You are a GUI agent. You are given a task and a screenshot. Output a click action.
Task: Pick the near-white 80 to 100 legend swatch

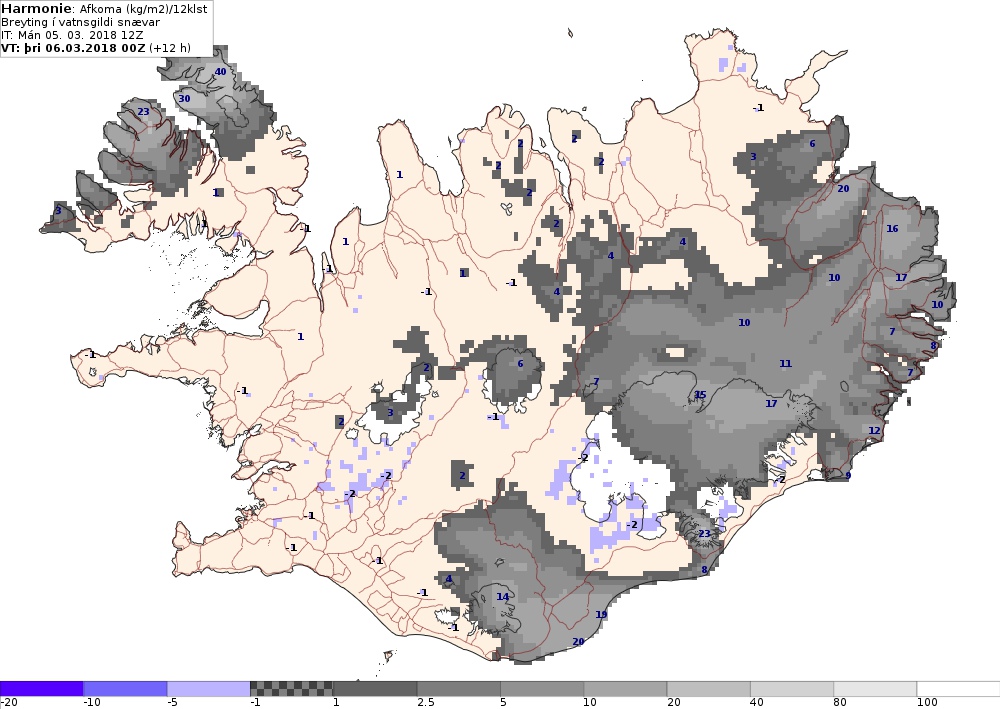875,689
